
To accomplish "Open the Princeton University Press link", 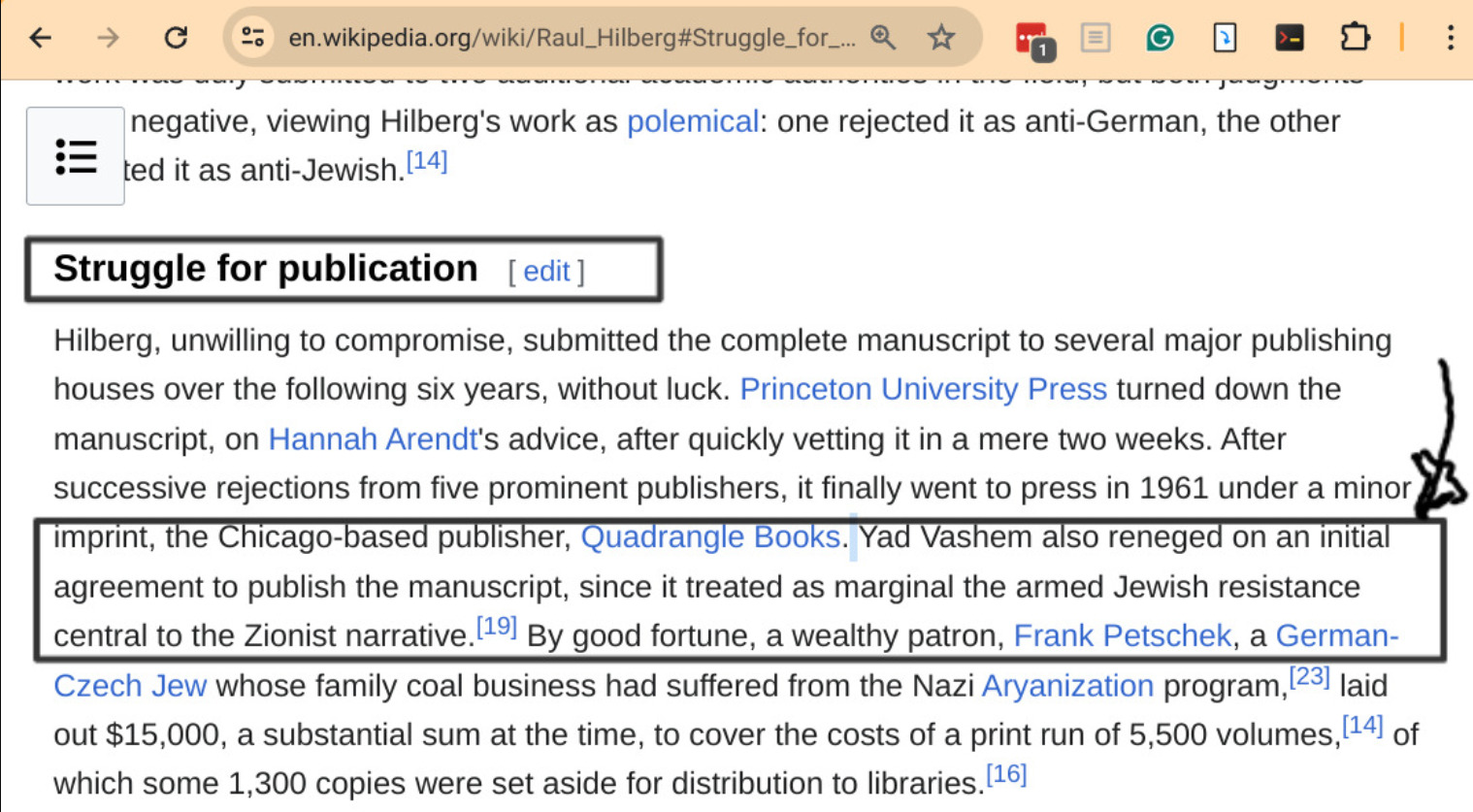I will tap(922, 389).
